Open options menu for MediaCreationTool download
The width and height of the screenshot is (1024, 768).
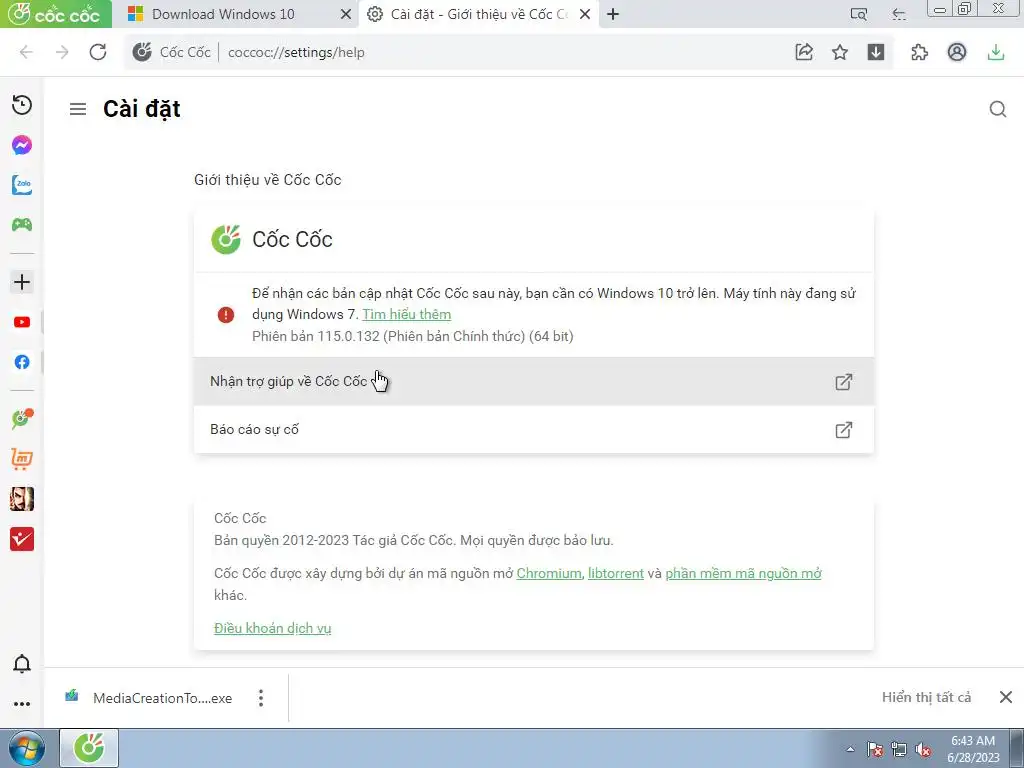[261, 698]
